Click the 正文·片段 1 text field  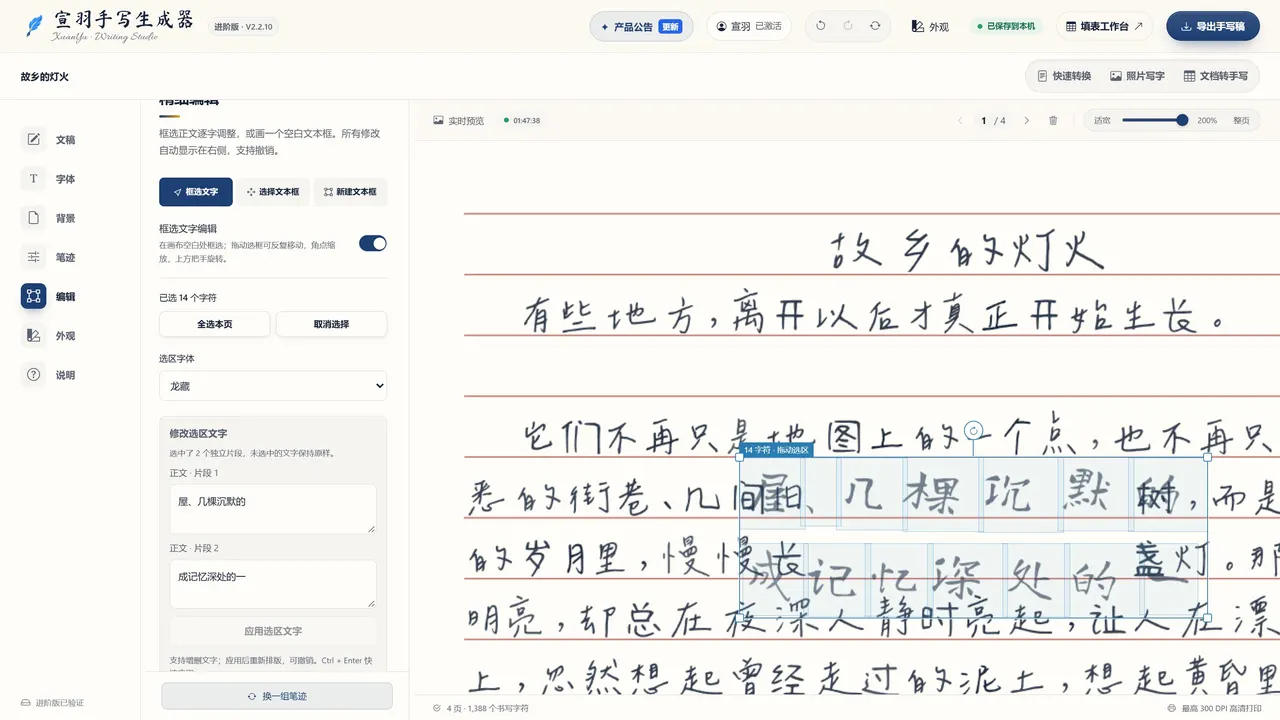[x=273, y=509]
